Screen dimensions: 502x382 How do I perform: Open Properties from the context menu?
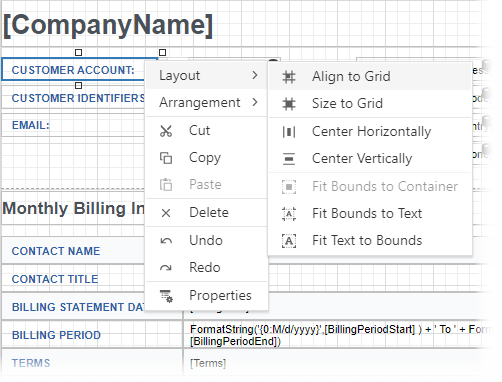pyautogui.click(x=206, y=296)
